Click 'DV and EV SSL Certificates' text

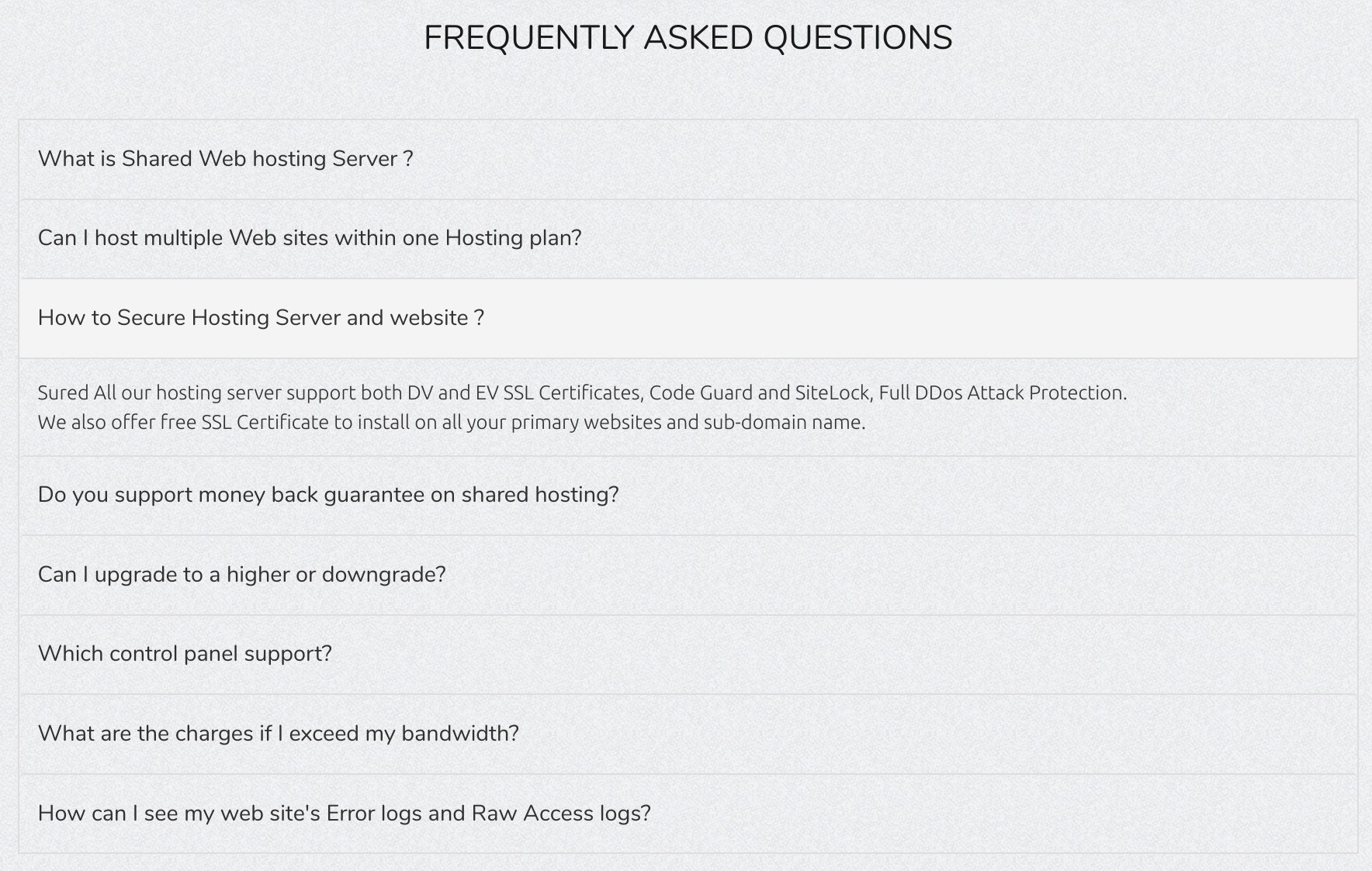click(524, 392)
